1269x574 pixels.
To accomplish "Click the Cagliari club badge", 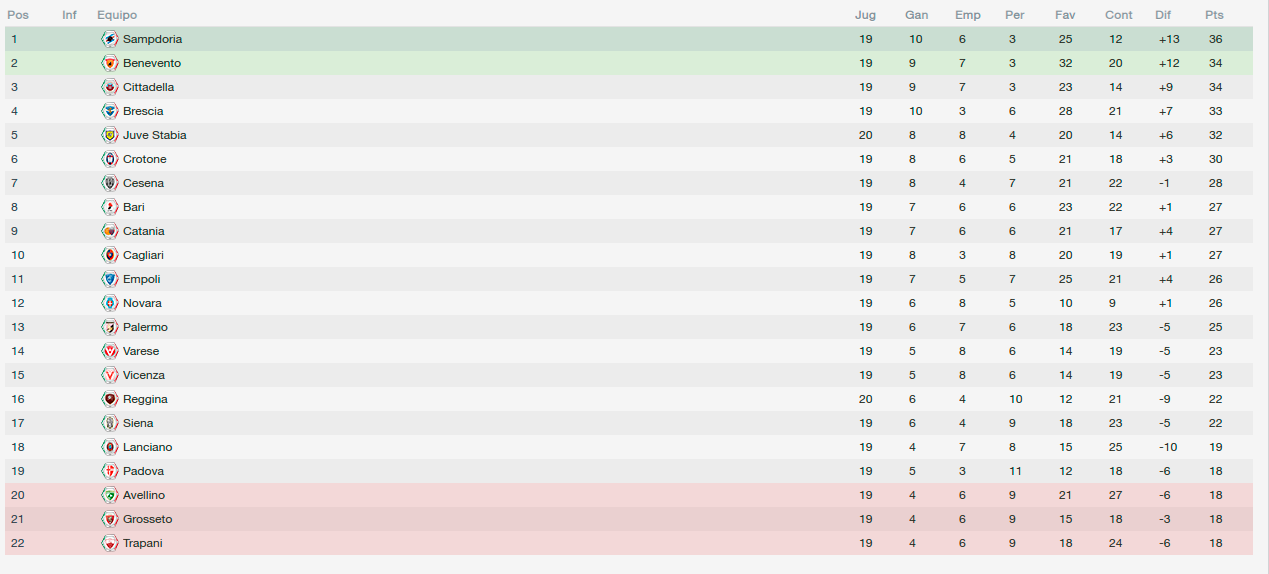I will tap(110, 255).
